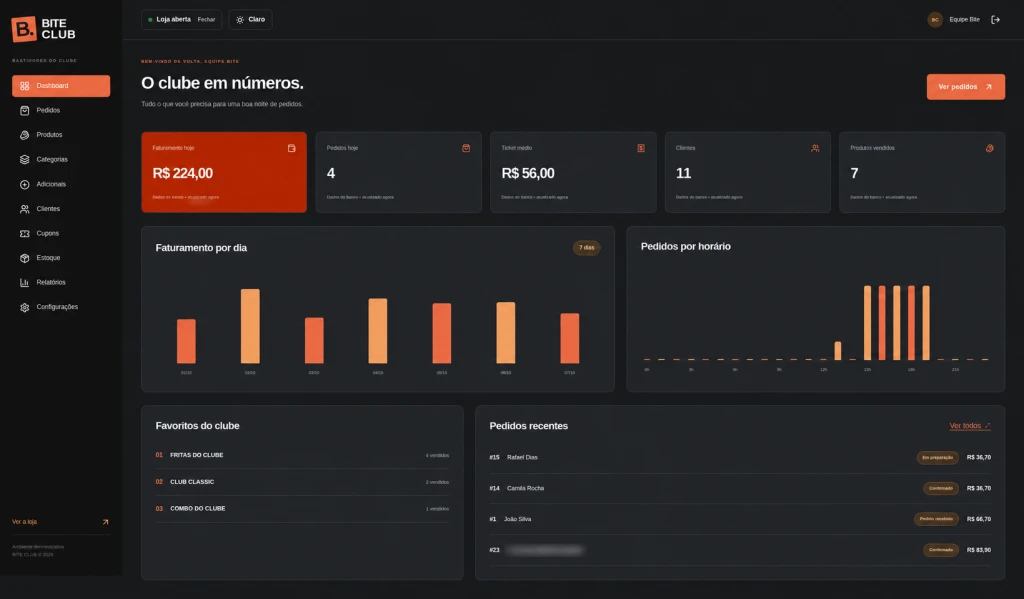Click Confirmado badge on order #23
1024x599 pixels.
(941, 549)
